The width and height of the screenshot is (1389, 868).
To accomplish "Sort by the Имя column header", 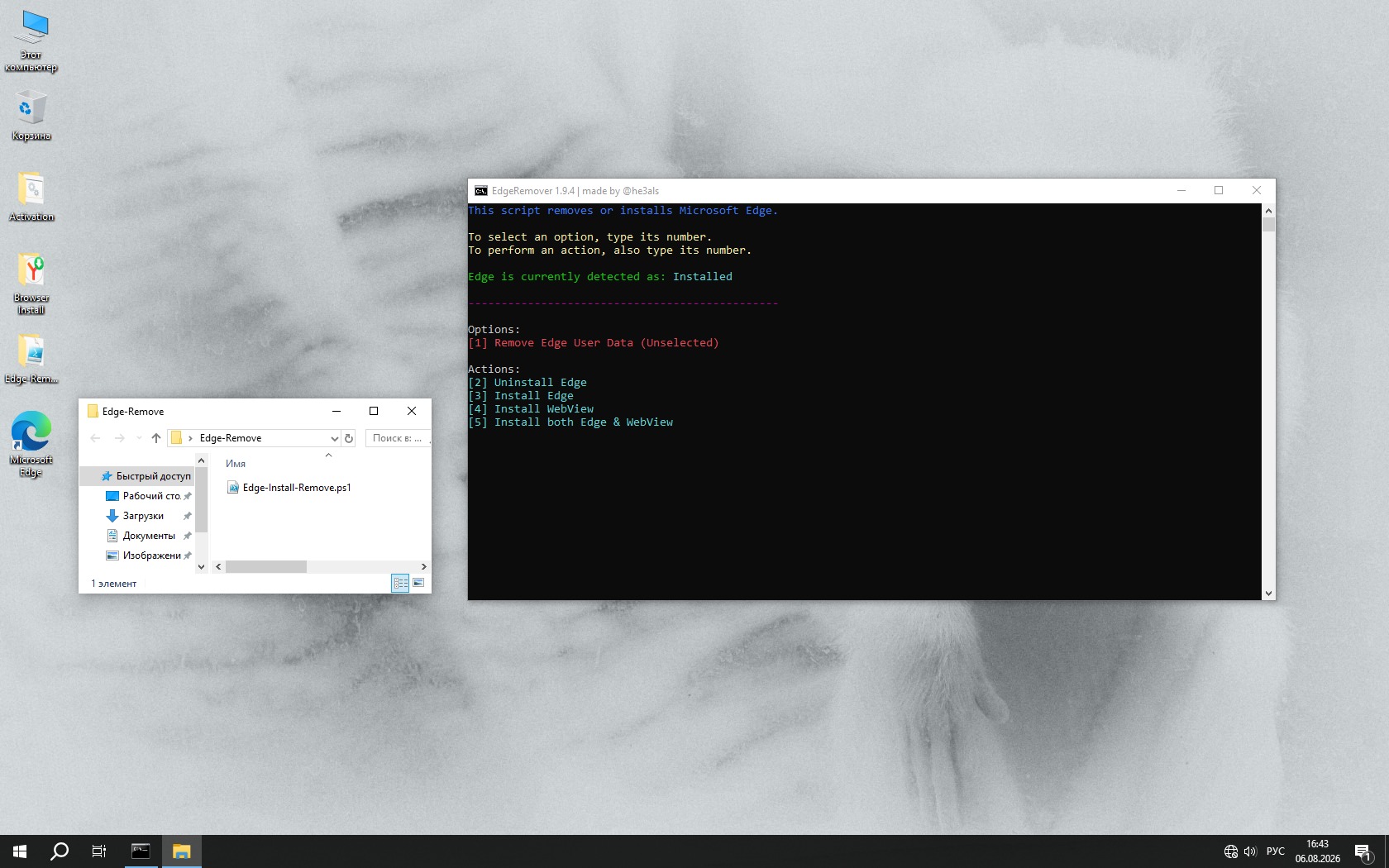I will [236, 464].
